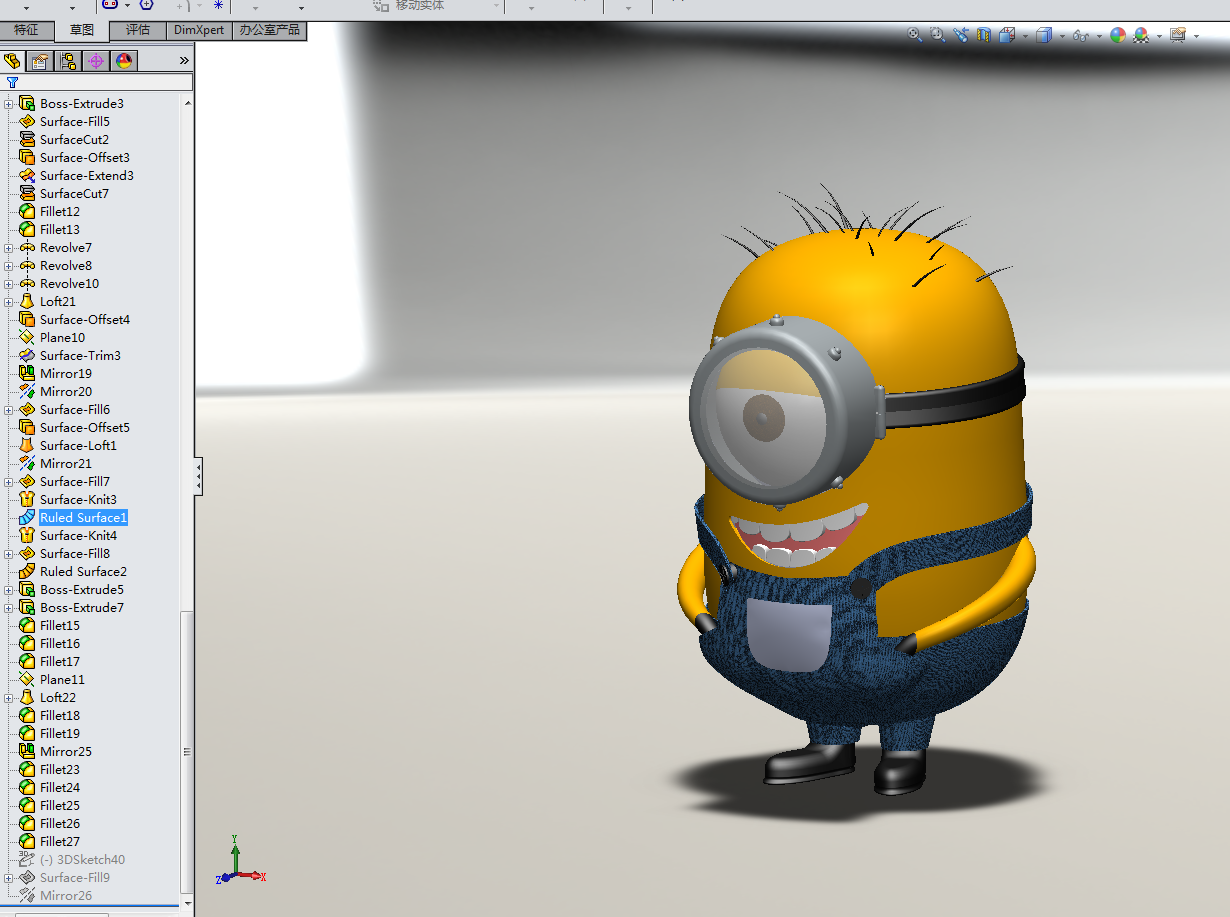Click the Hide/Show Items glasses icon
1230x917 pixels.
coord(1080,35)
